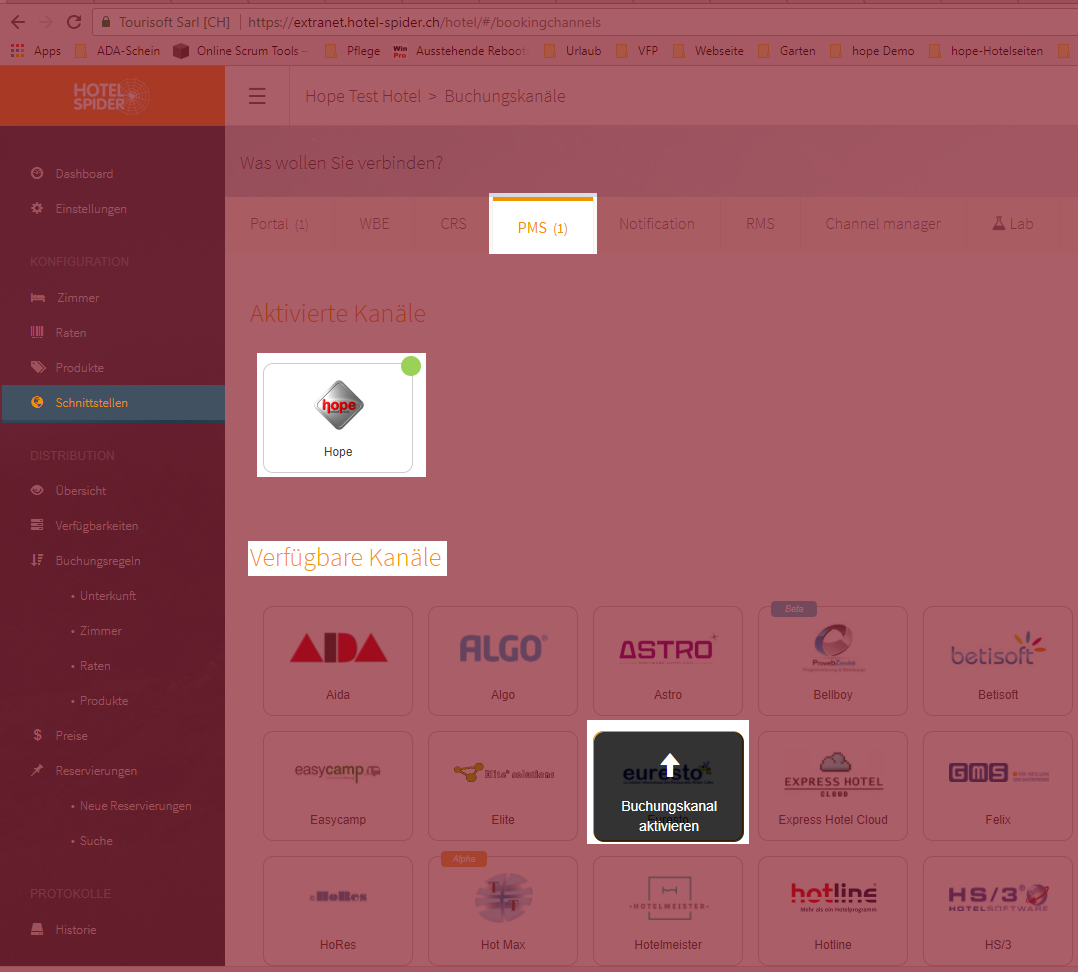Open the ADA-Schein bookmark
Image resolution: width=1078 pixels, height=972 pixels.
(x=118, y=51)
